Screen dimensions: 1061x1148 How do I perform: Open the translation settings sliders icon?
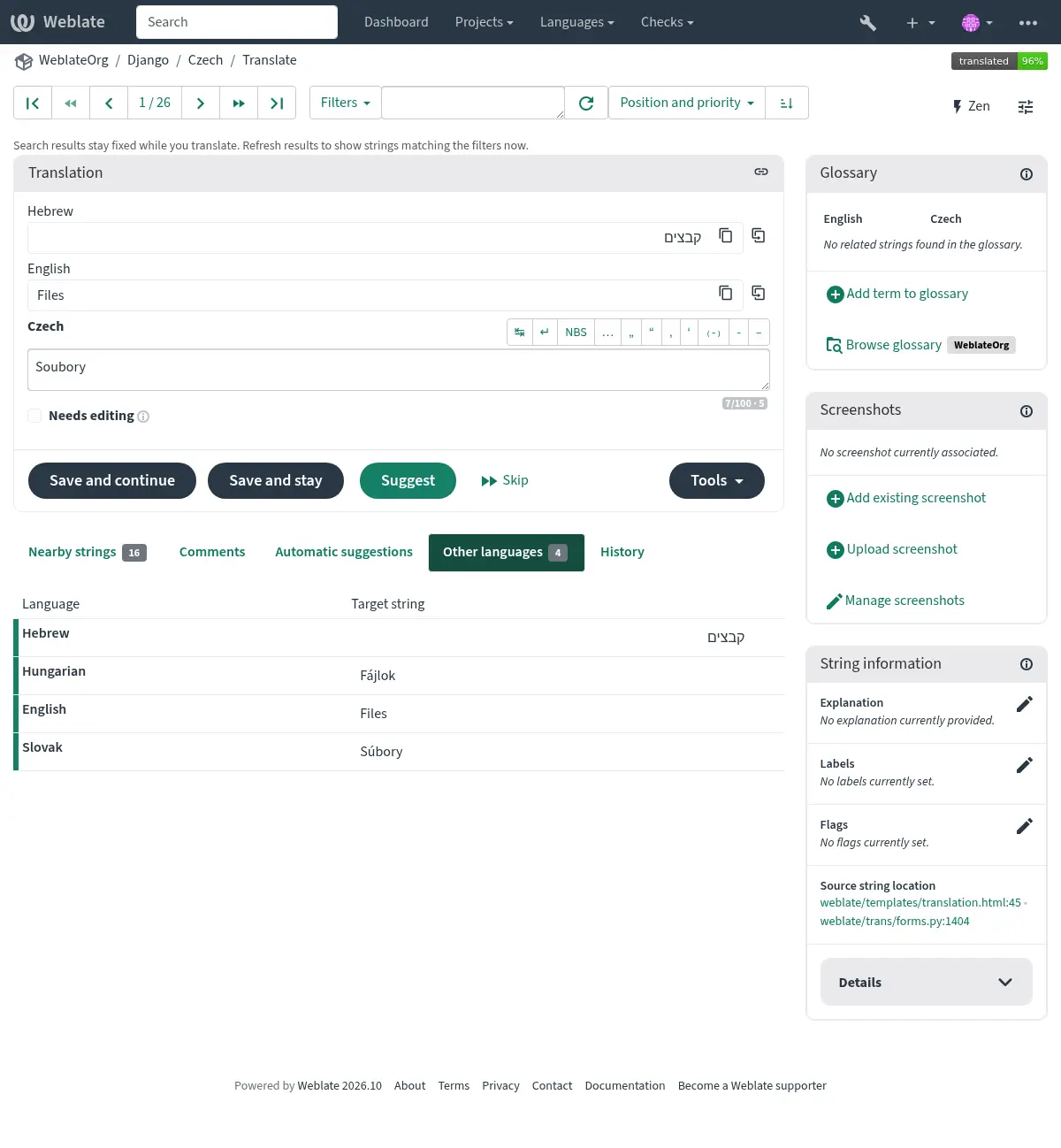click(x=1026, y=107)
